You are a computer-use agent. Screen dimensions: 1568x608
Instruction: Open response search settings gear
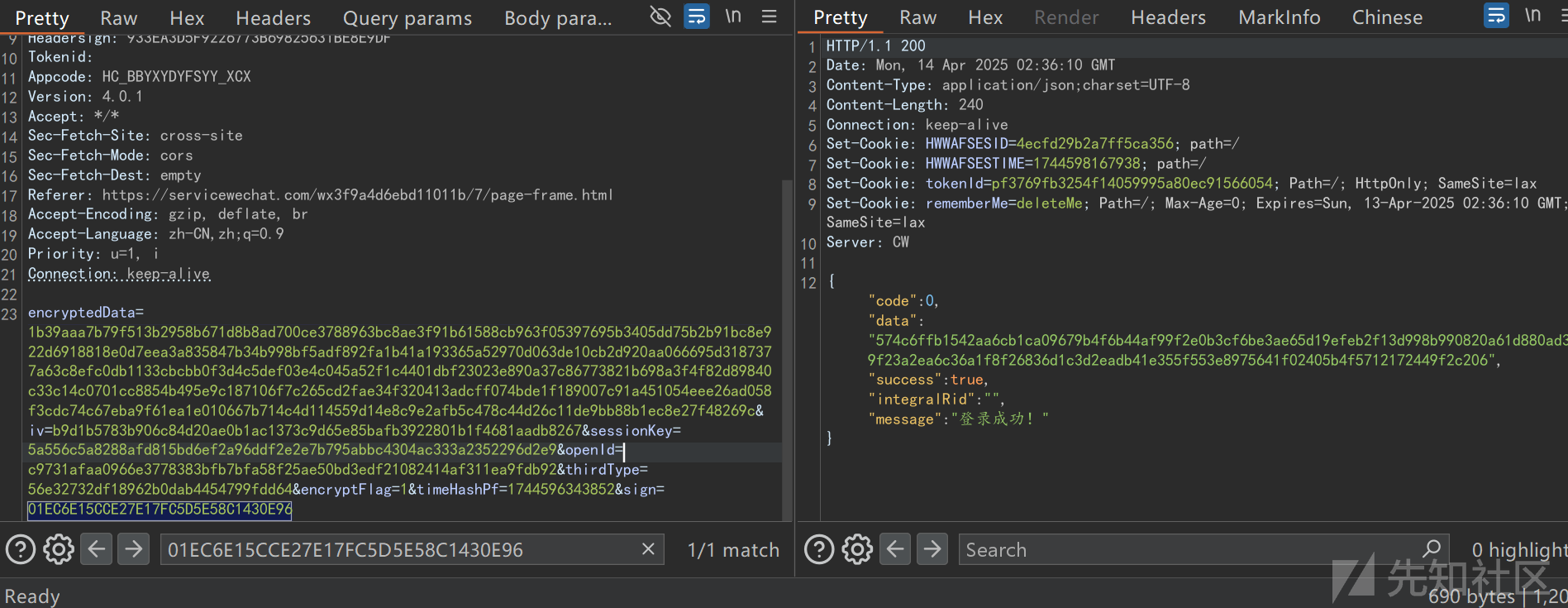click(x=857, y=549)
